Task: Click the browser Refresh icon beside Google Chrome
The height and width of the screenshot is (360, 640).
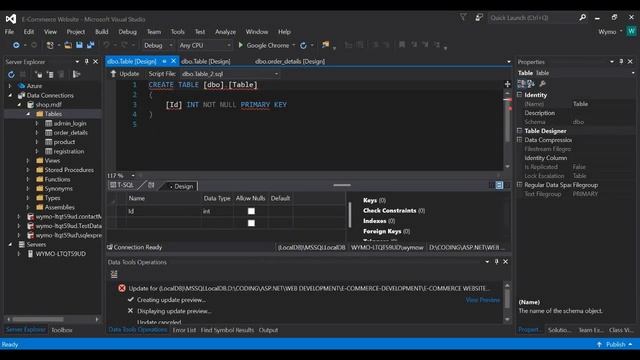Action: click(303, 45)
